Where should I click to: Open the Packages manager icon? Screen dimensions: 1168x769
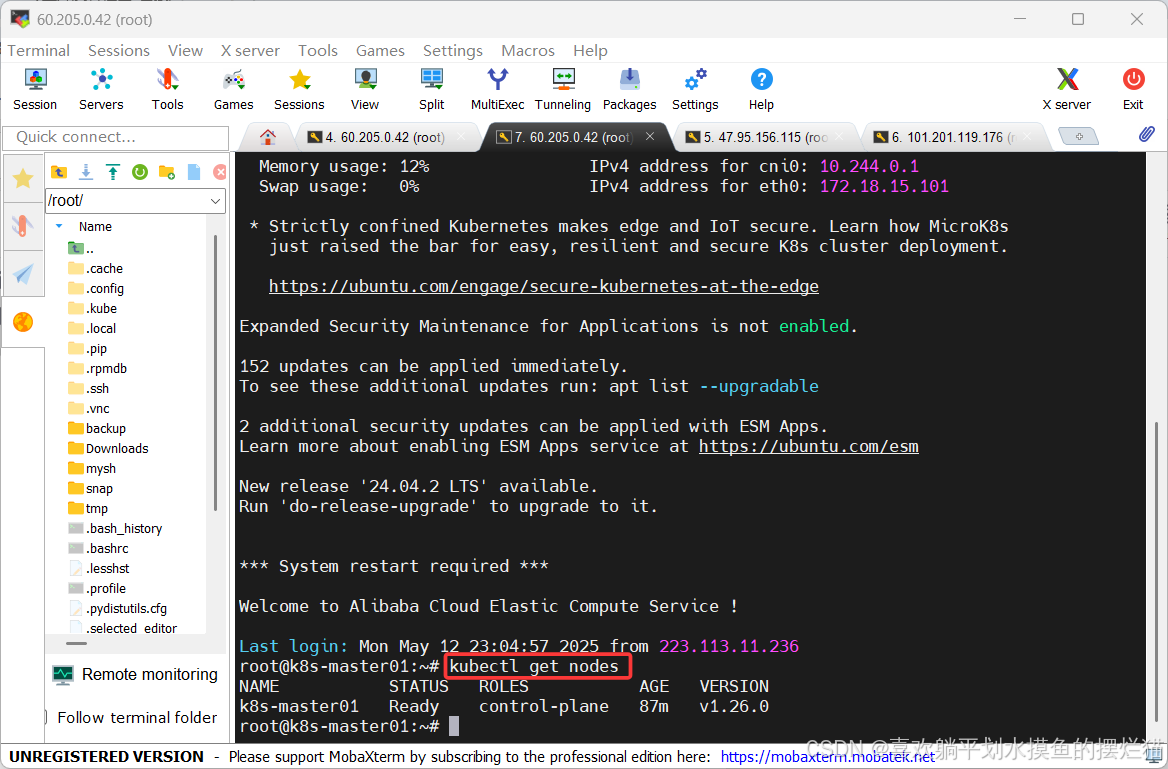tap(629, 89)
